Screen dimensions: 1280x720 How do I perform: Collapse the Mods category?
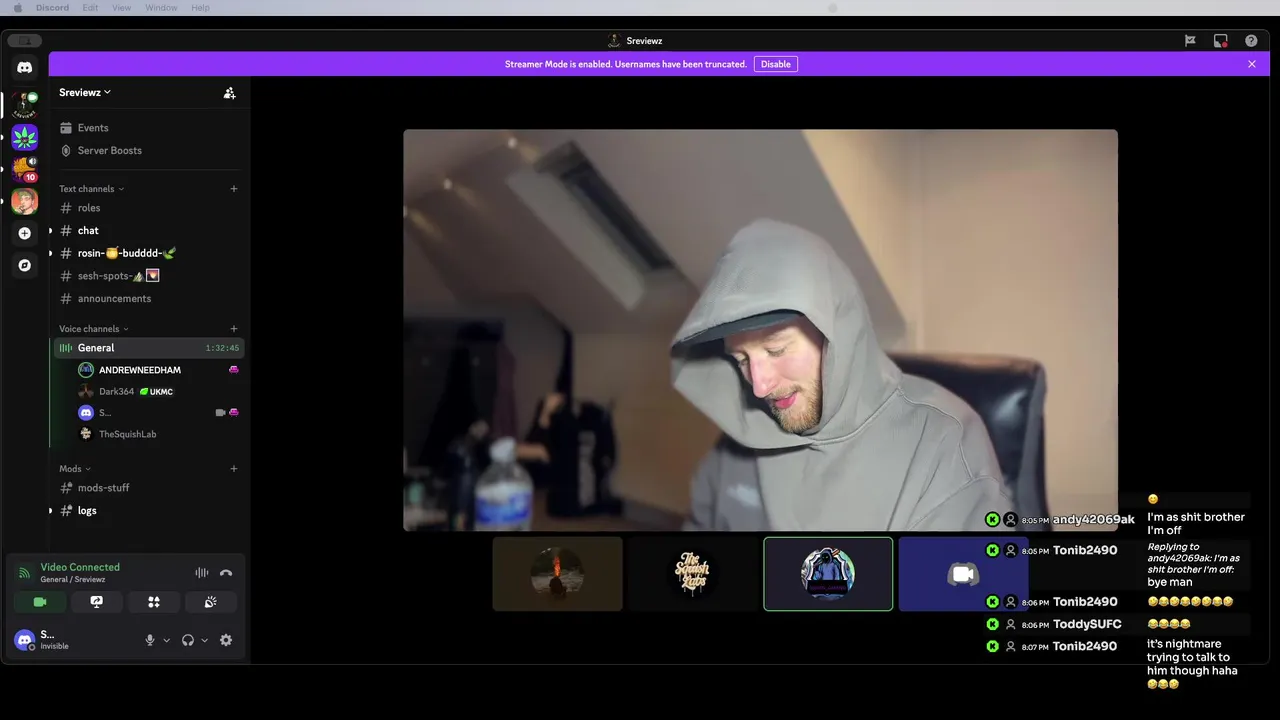click(74, 469)
